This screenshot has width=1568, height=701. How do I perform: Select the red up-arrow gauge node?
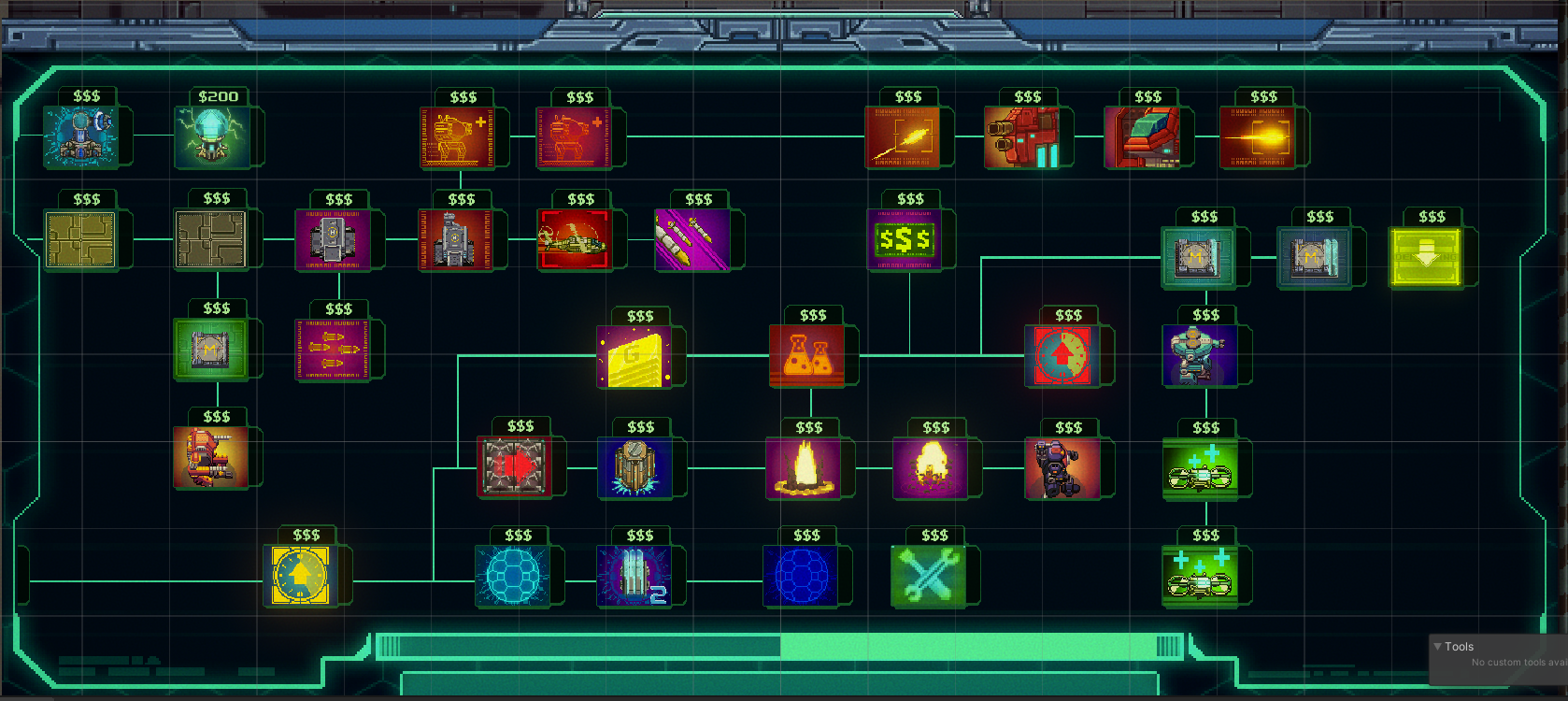point(1062,356)
